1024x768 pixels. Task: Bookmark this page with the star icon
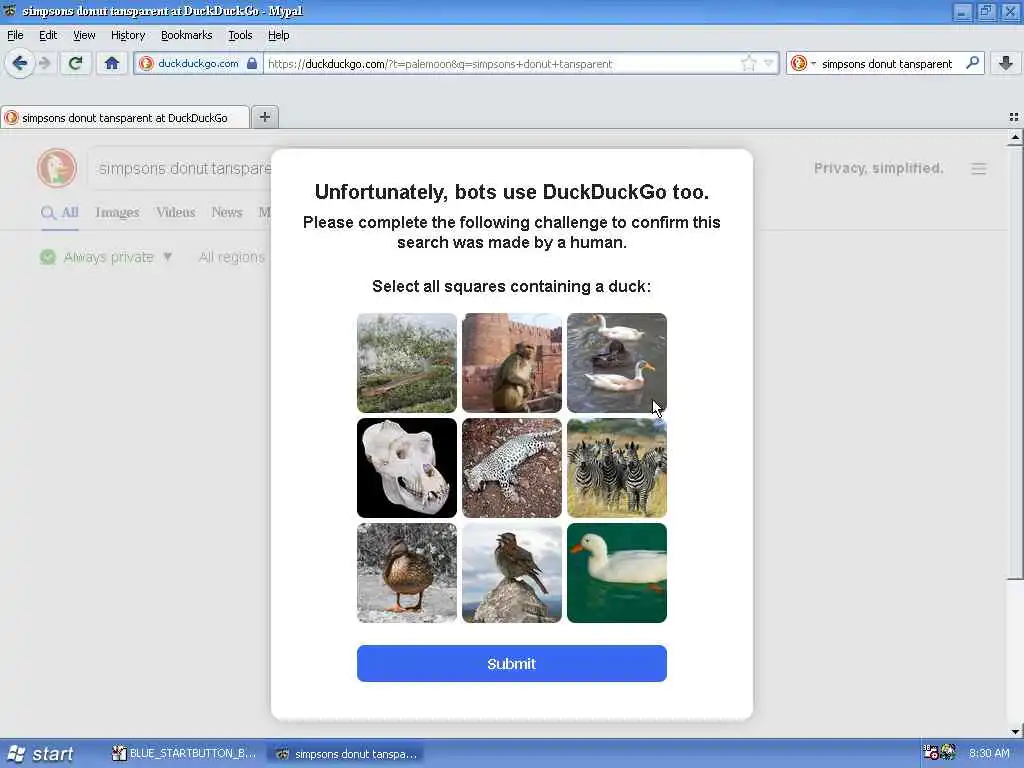point(748,63)
